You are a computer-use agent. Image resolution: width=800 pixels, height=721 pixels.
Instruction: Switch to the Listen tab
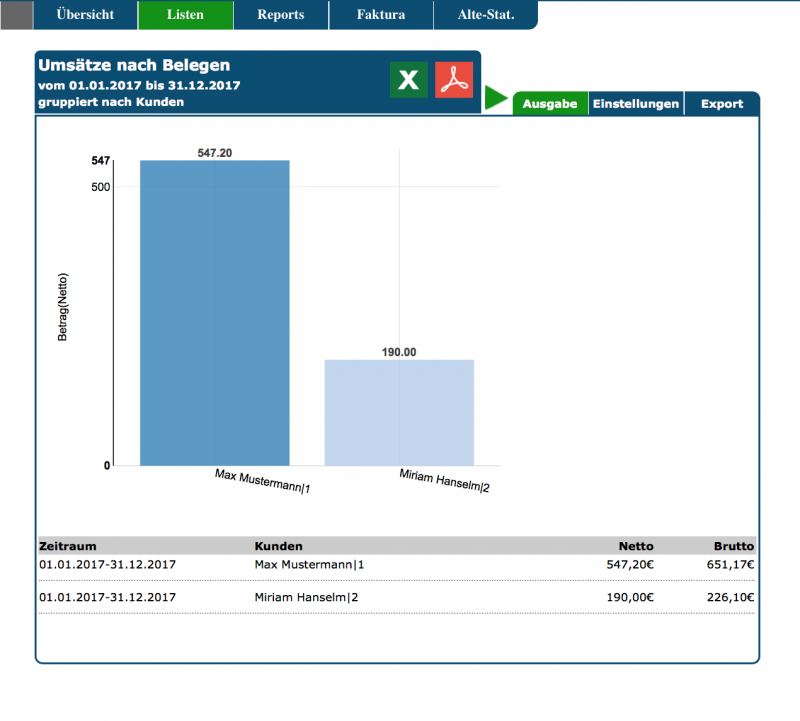point(186,15)
